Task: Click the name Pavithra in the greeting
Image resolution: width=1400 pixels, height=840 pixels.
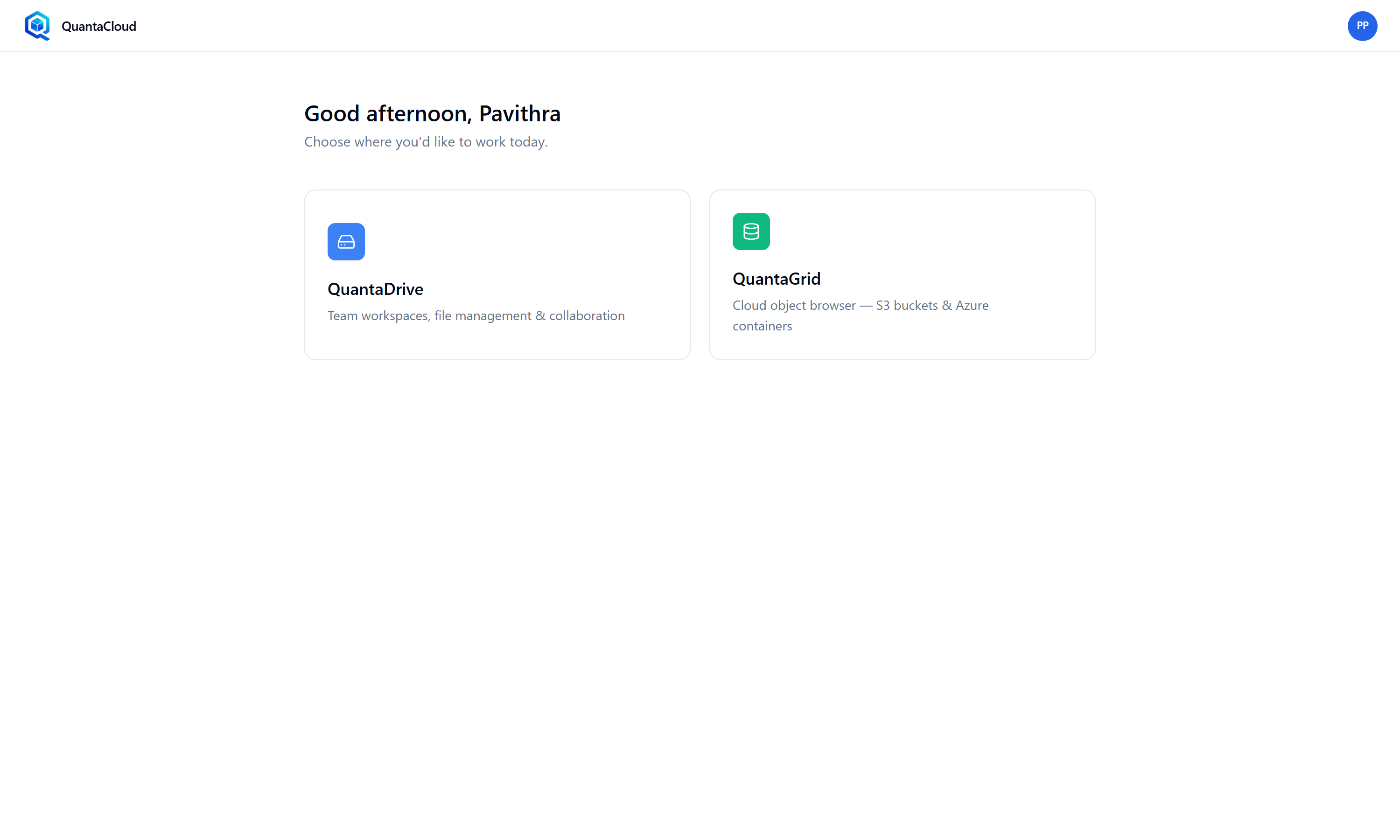Action: click(x=519, y=114)
